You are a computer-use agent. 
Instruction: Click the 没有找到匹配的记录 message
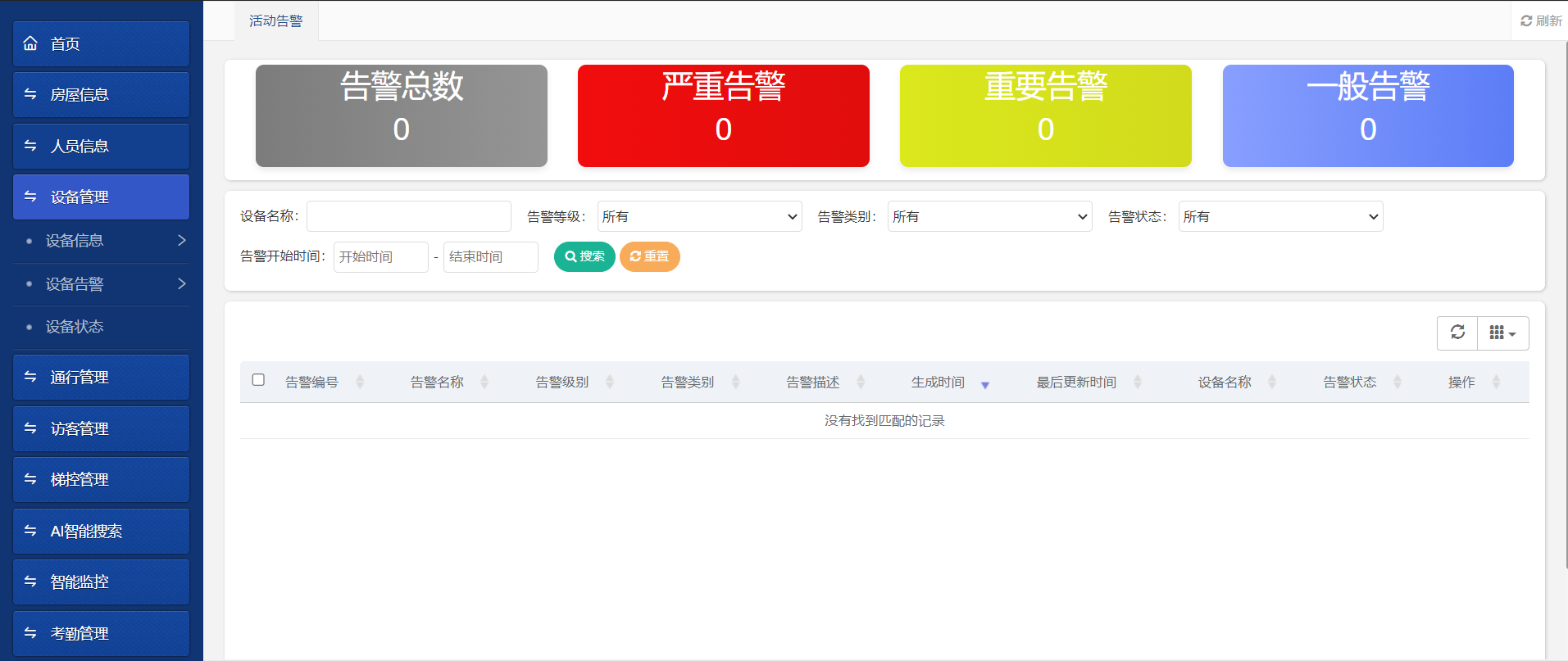884,420
